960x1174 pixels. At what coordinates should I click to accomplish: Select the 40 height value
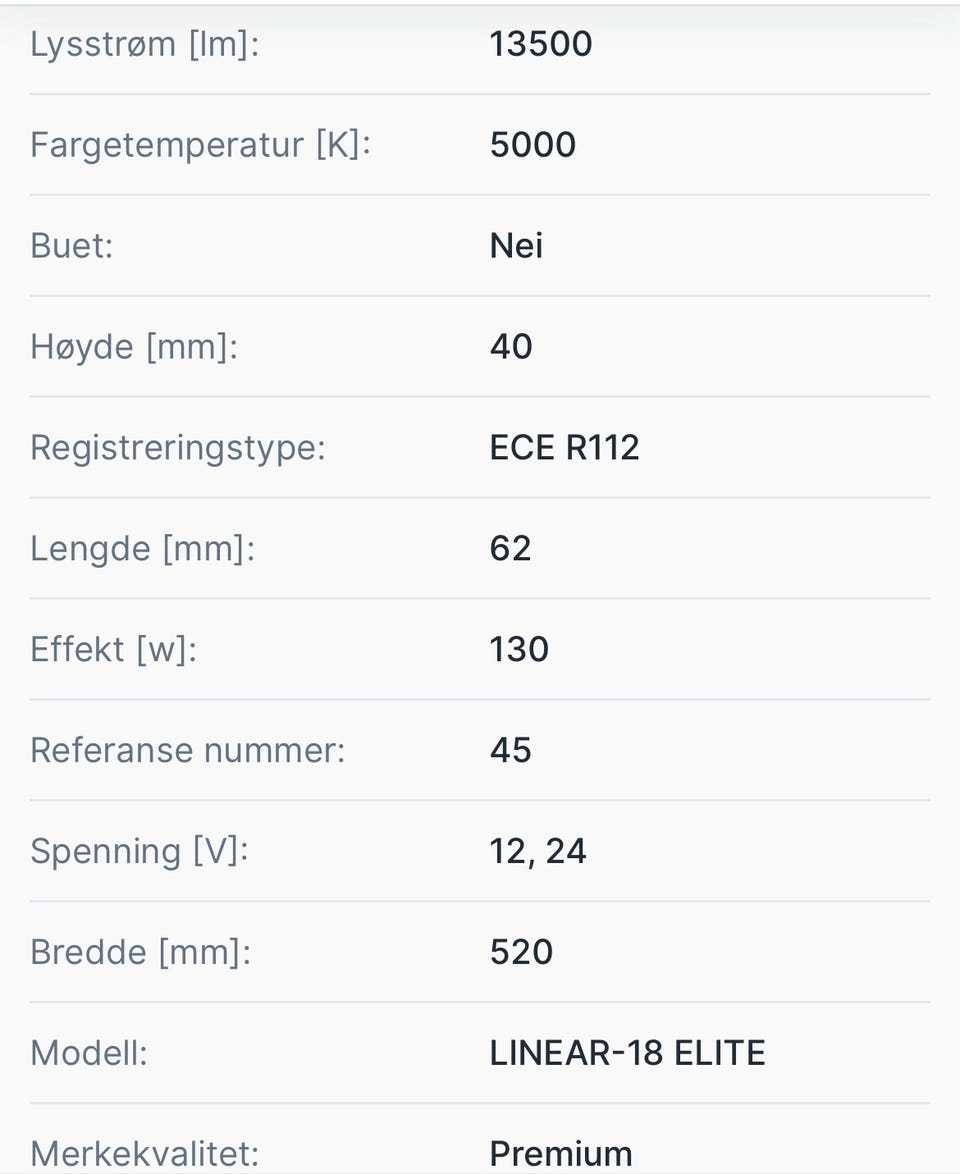pos(511,347)
